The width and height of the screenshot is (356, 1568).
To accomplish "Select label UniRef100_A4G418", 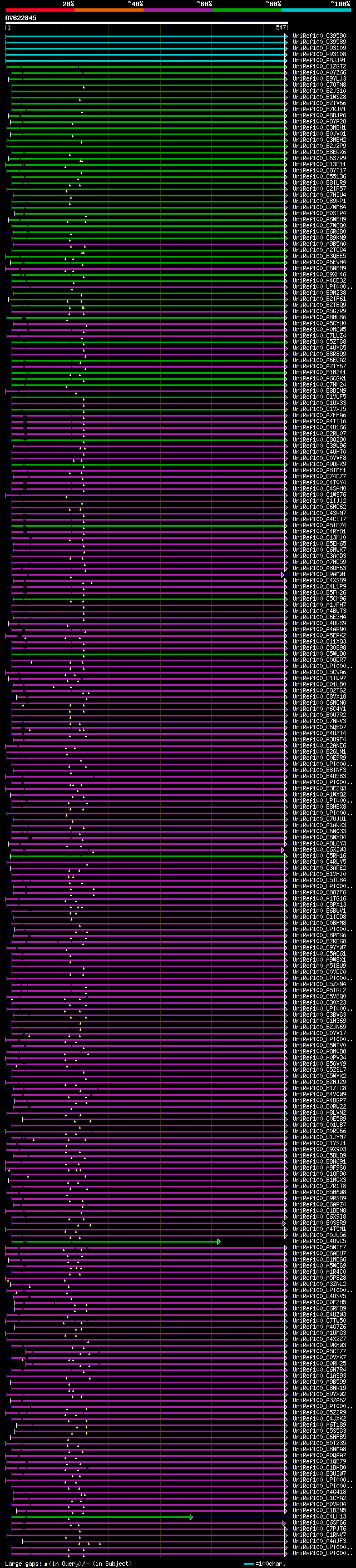I will pyautogui.click(x=319, y=1492).
